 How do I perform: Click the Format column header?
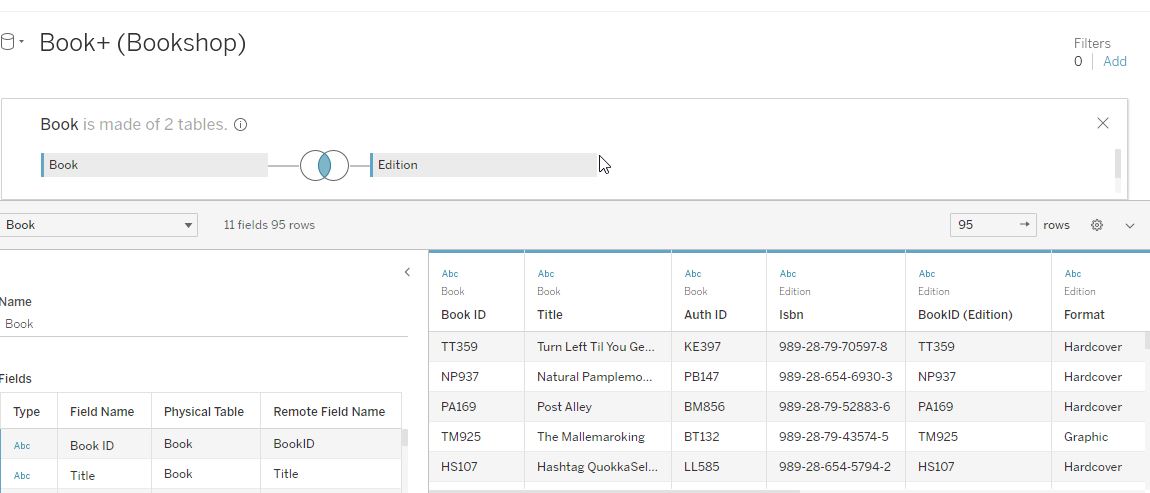1084,314
